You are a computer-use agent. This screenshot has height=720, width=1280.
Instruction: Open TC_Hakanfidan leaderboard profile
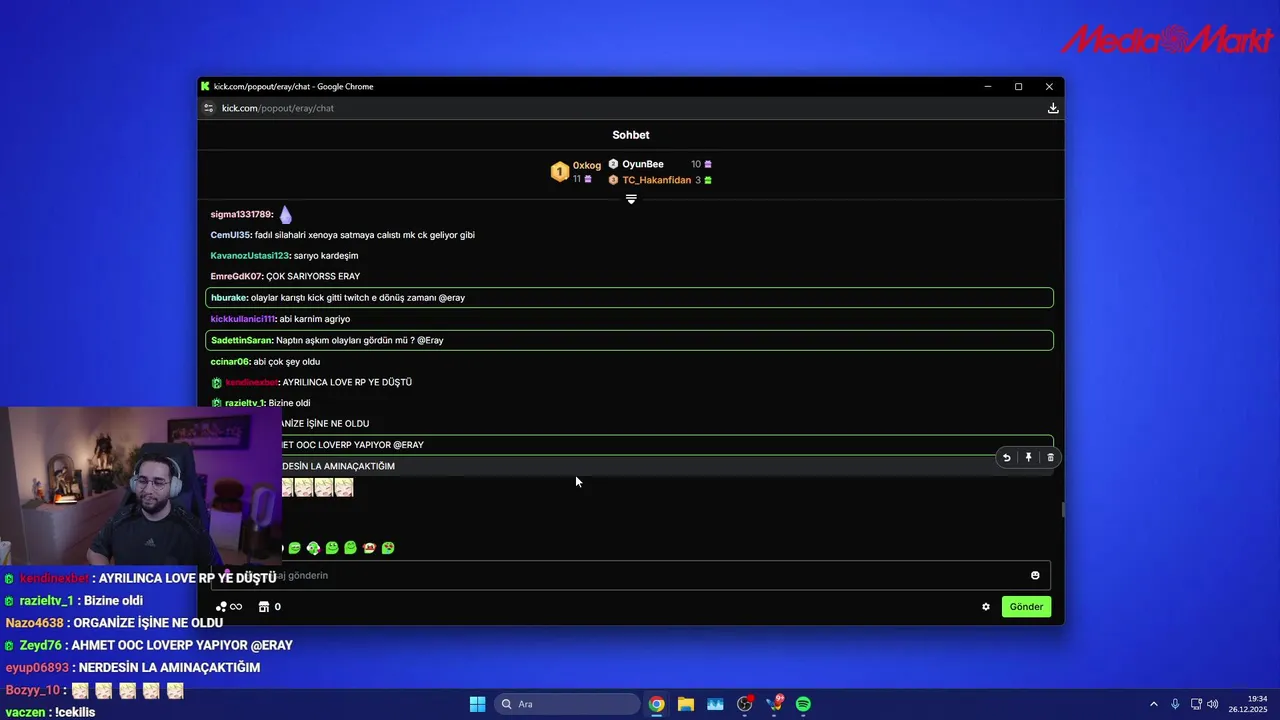(x=657, y=180)
